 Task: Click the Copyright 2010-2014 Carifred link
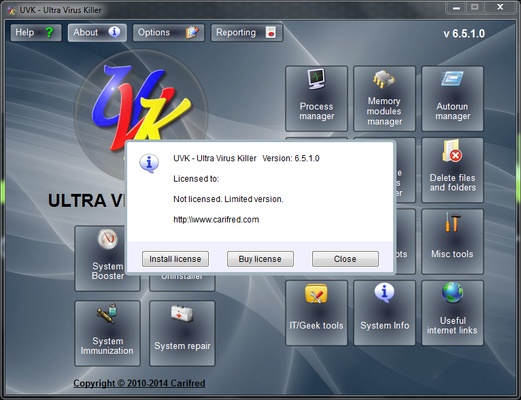[139, 383]
